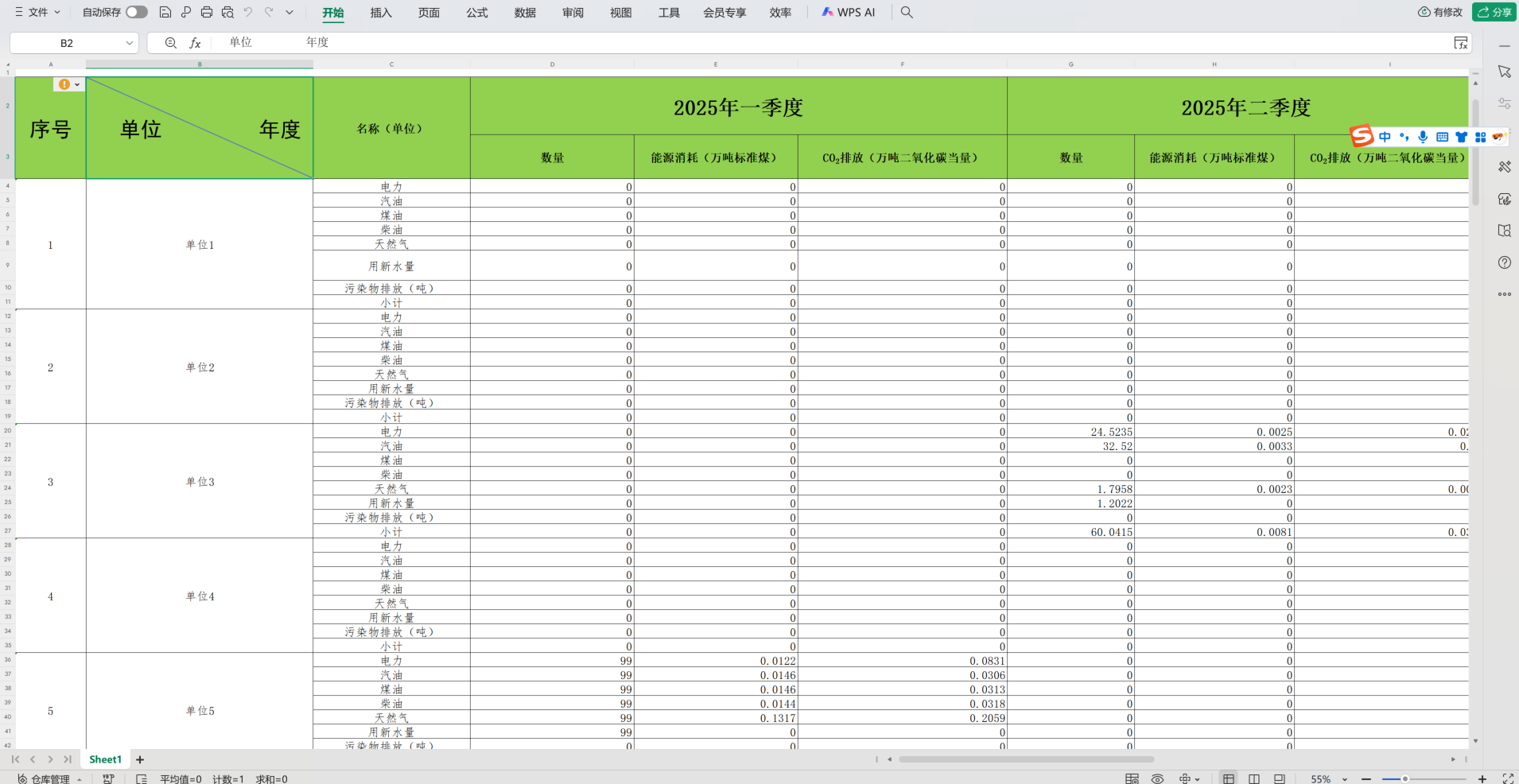Click the horizontal scrollbar thumb
This screenshot has height=784, width=1519.
click(x=1026, y=759)
